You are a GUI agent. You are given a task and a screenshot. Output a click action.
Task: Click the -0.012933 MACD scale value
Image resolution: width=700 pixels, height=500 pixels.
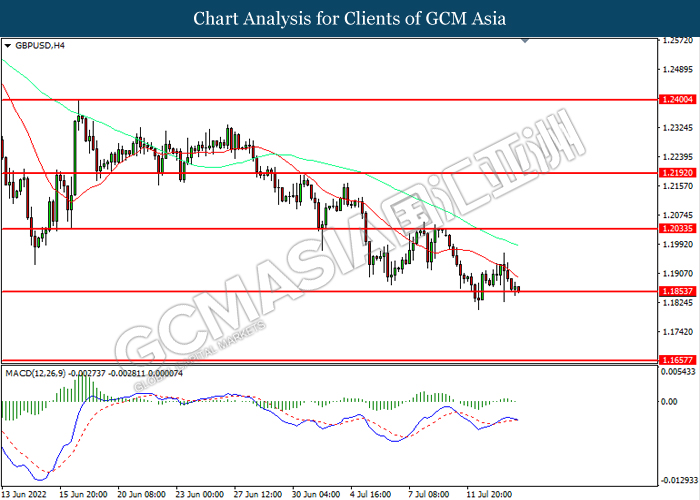point(679,480)
